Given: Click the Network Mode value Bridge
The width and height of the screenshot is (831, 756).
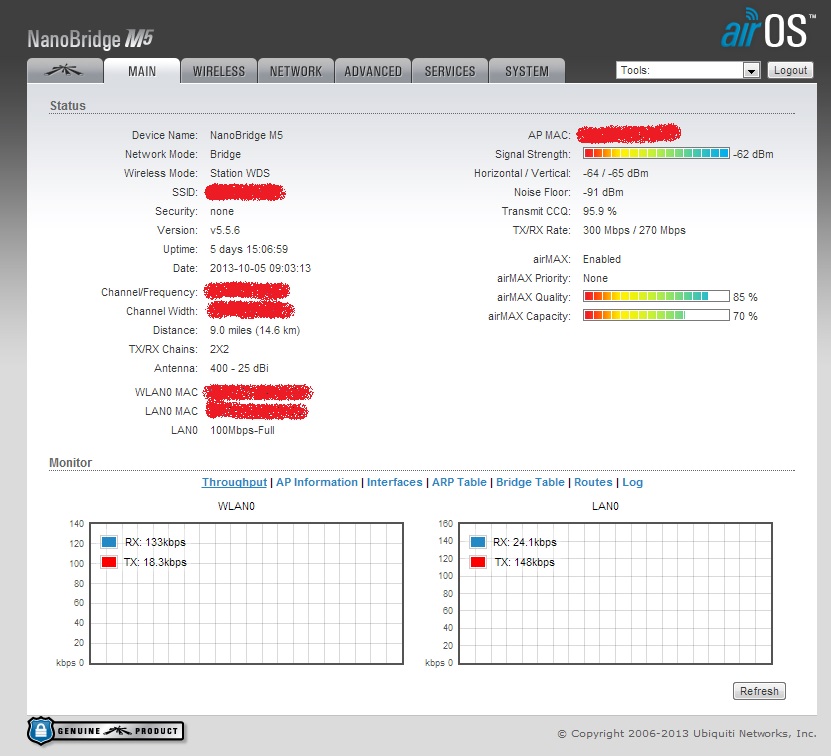Looking at the screenshot, I should click(225, 154).
